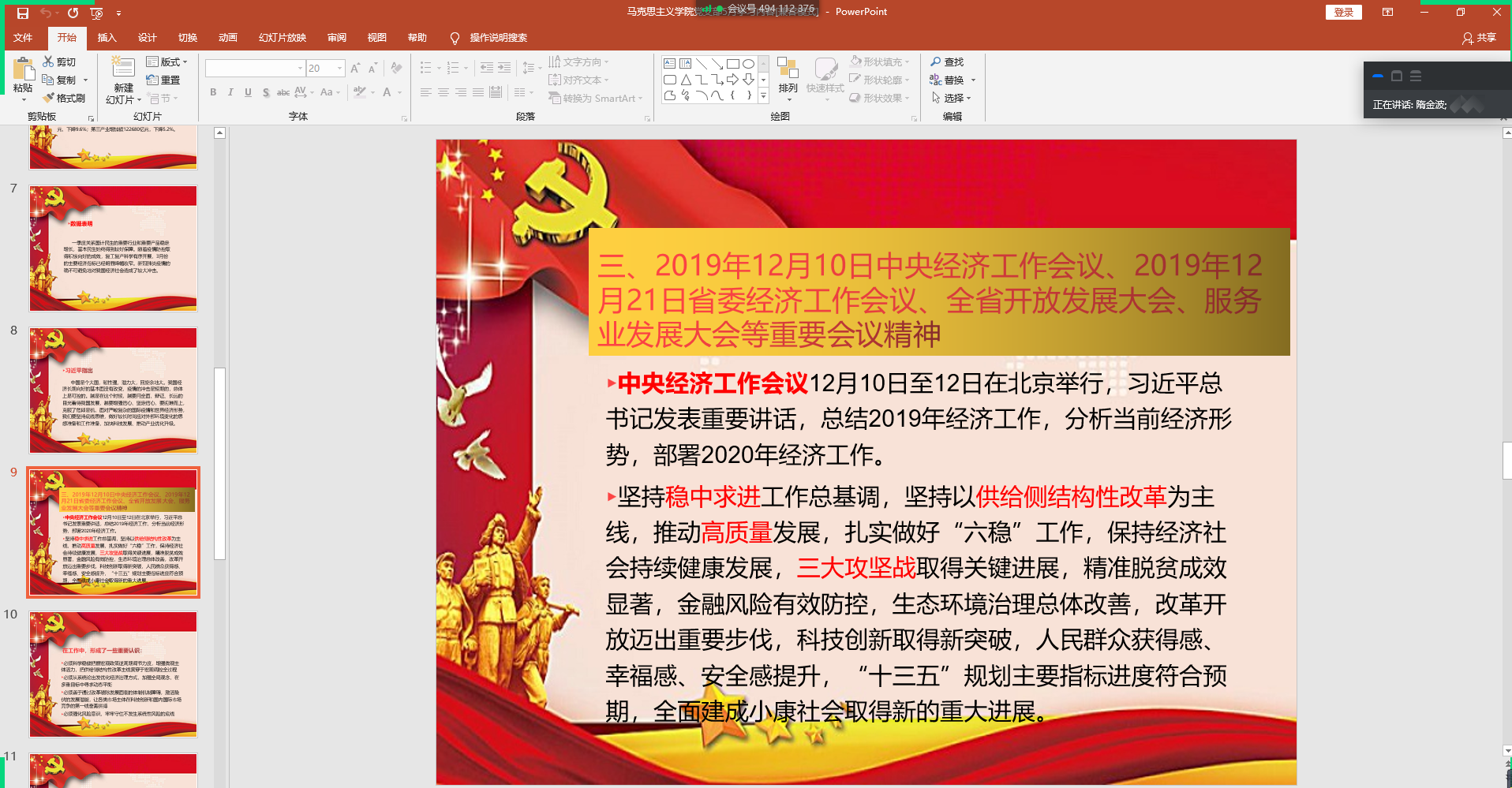Toggle Bold formatting
The width and height of the screenshot is (1512, 788).
pyautogui.click(x=213, y=92)
